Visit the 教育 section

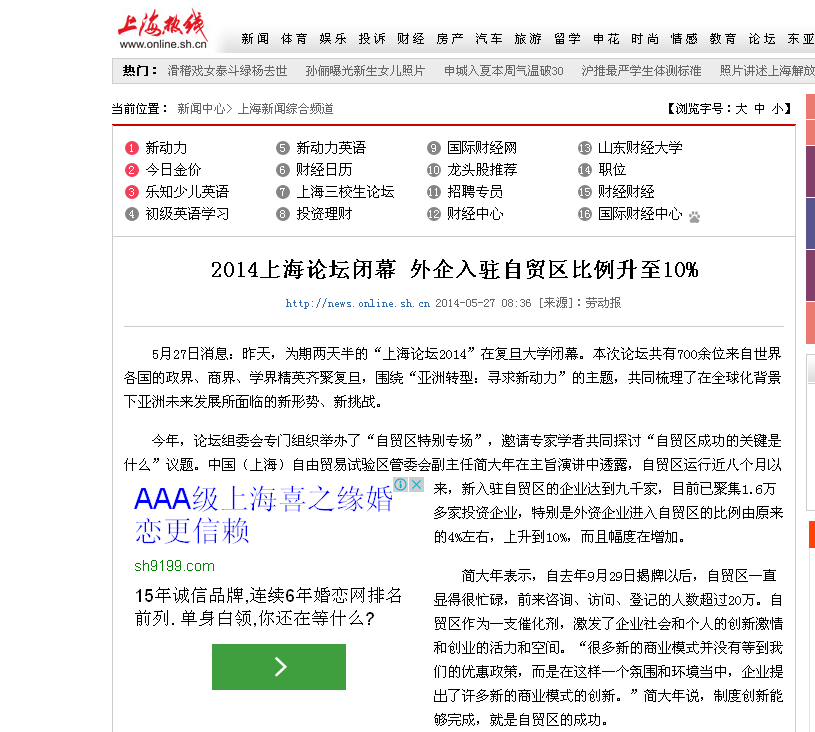(723, 39)
